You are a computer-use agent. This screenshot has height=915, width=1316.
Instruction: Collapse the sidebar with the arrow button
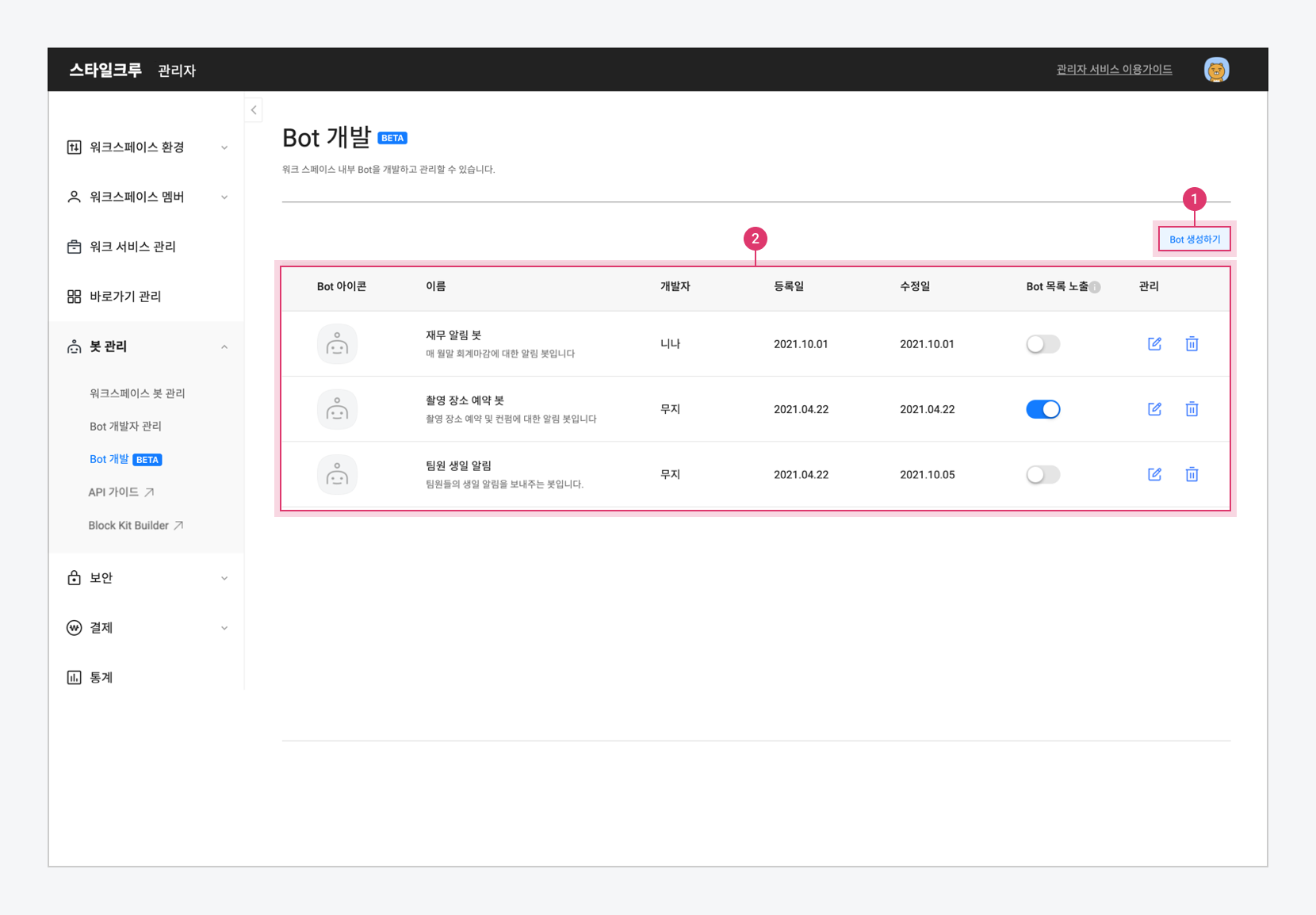(254, 110)
